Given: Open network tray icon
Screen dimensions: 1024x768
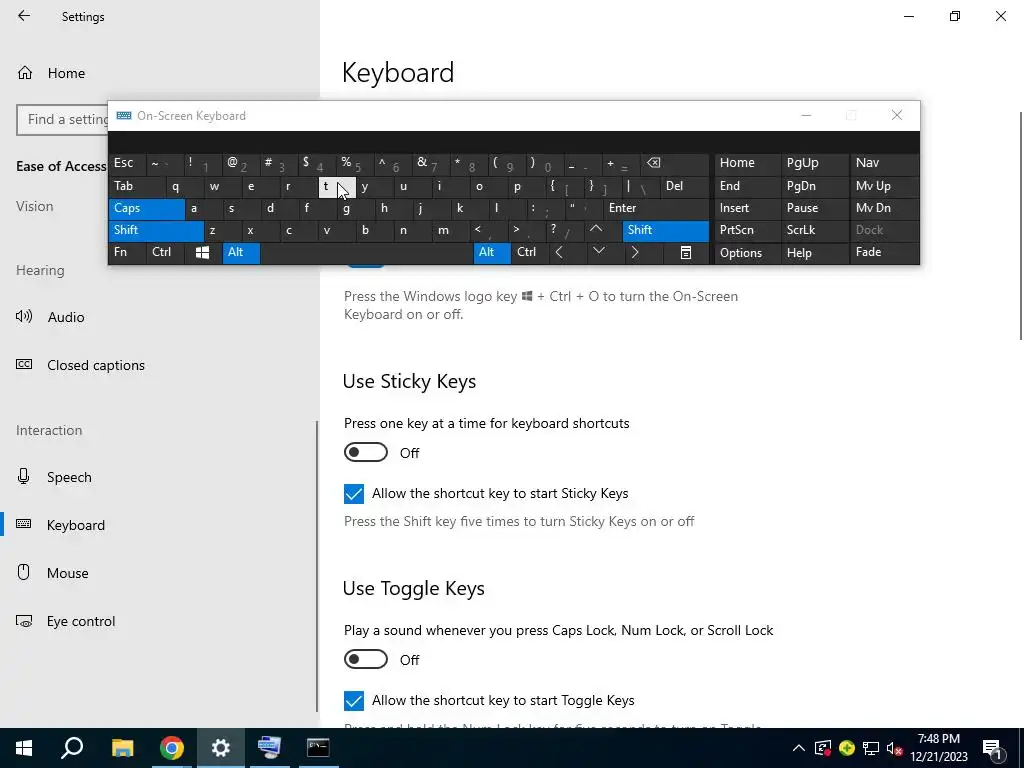Looking at the screenshot, I should 871,748.
